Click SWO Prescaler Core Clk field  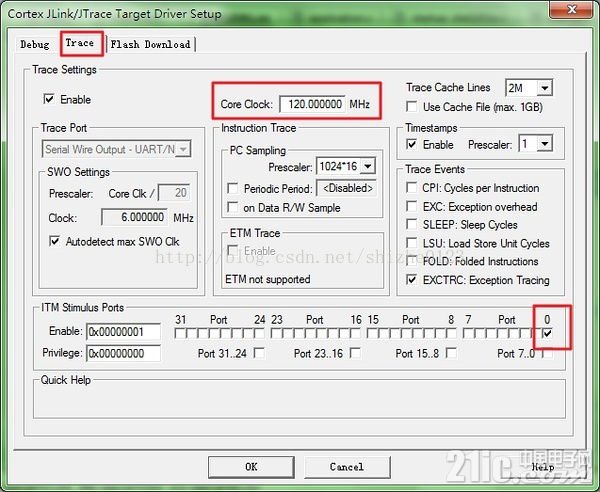click(x=174, y=192)
